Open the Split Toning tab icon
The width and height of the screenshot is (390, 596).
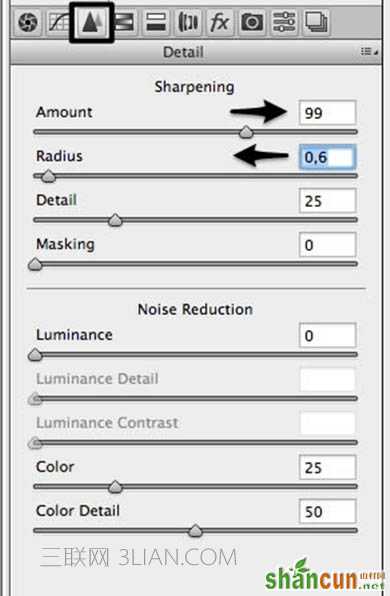point(156,22)
